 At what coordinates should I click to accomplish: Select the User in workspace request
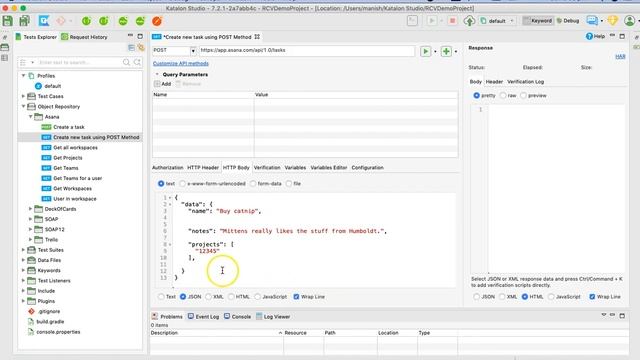click(75, 199)
